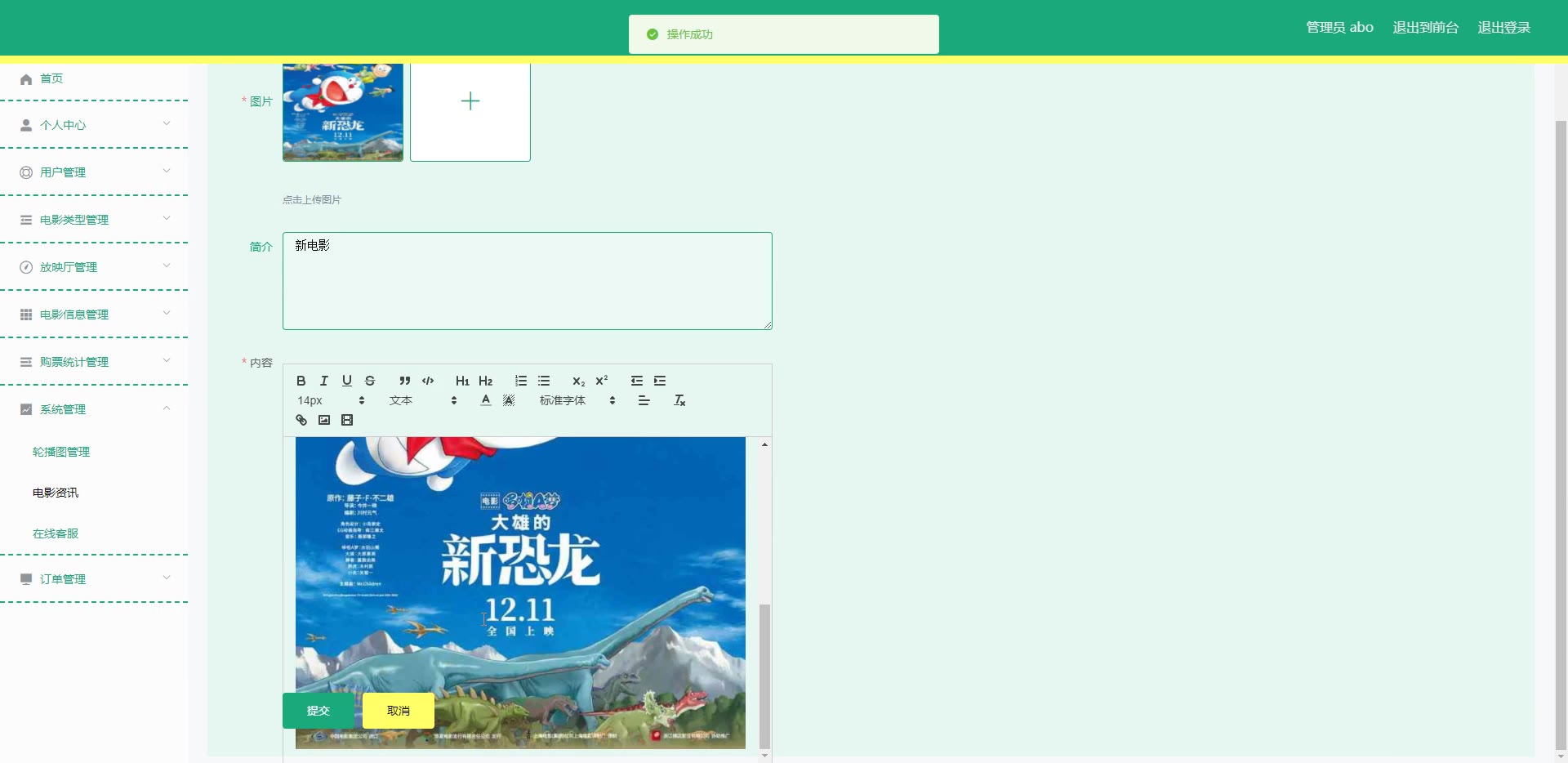Screen dimensions: 1568x763
Task: Create an ordered numbered list
Action: (521, 381)
